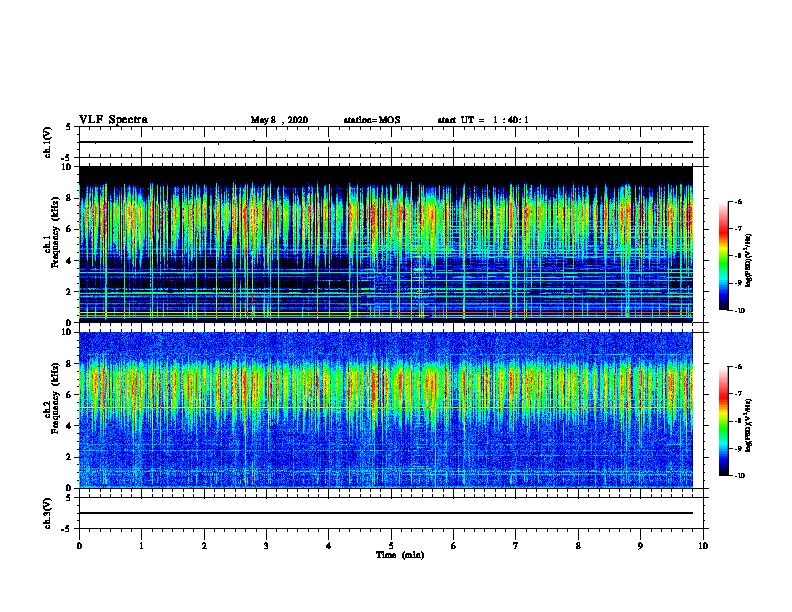Image resolution: width=792 pixels, height=612 pixels.
Task: Click the ch.1 spectrogram plot area
Action: pos(386,244)
